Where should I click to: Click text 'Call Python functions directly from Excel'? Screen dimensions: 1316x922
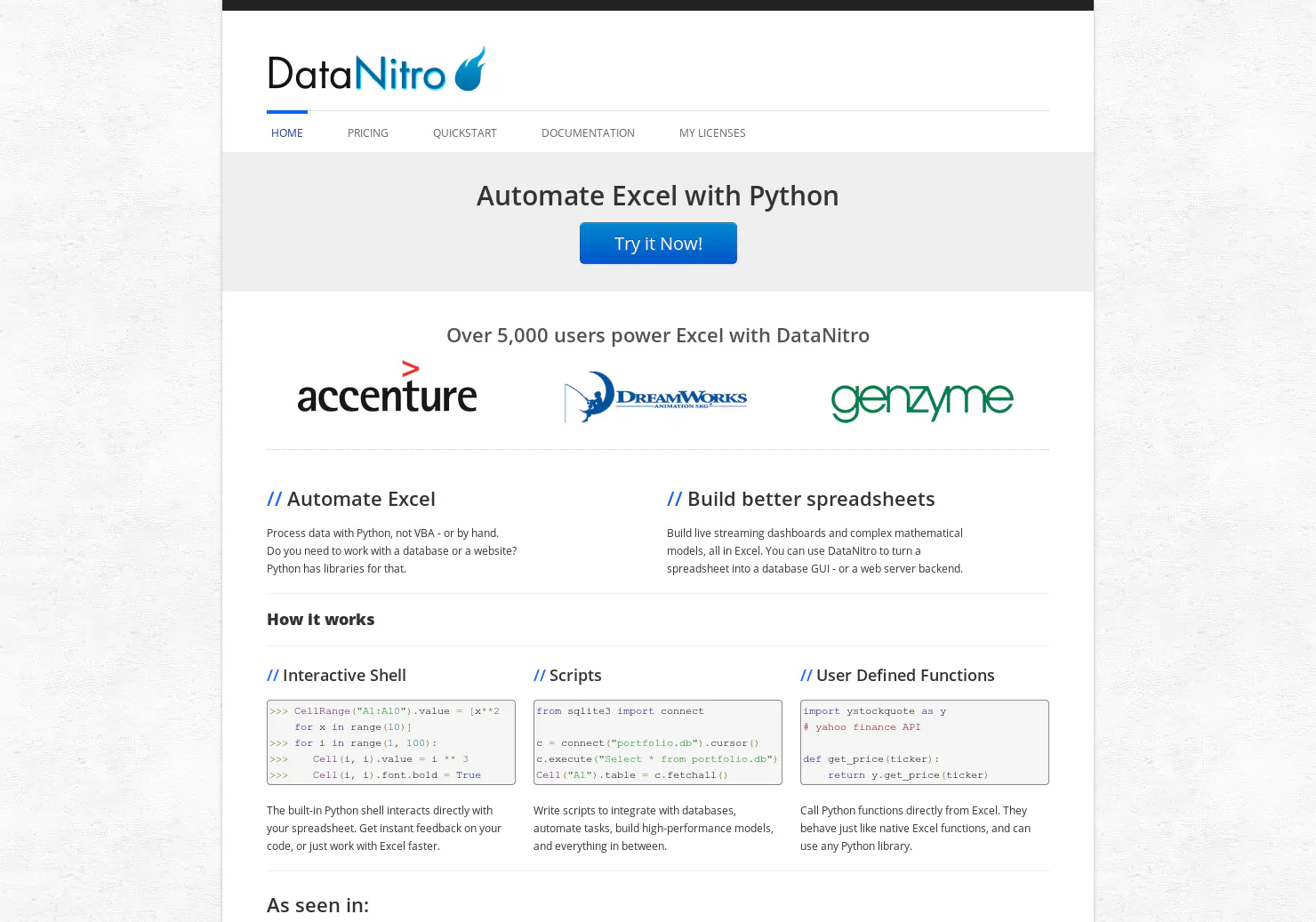pos(915,829)
